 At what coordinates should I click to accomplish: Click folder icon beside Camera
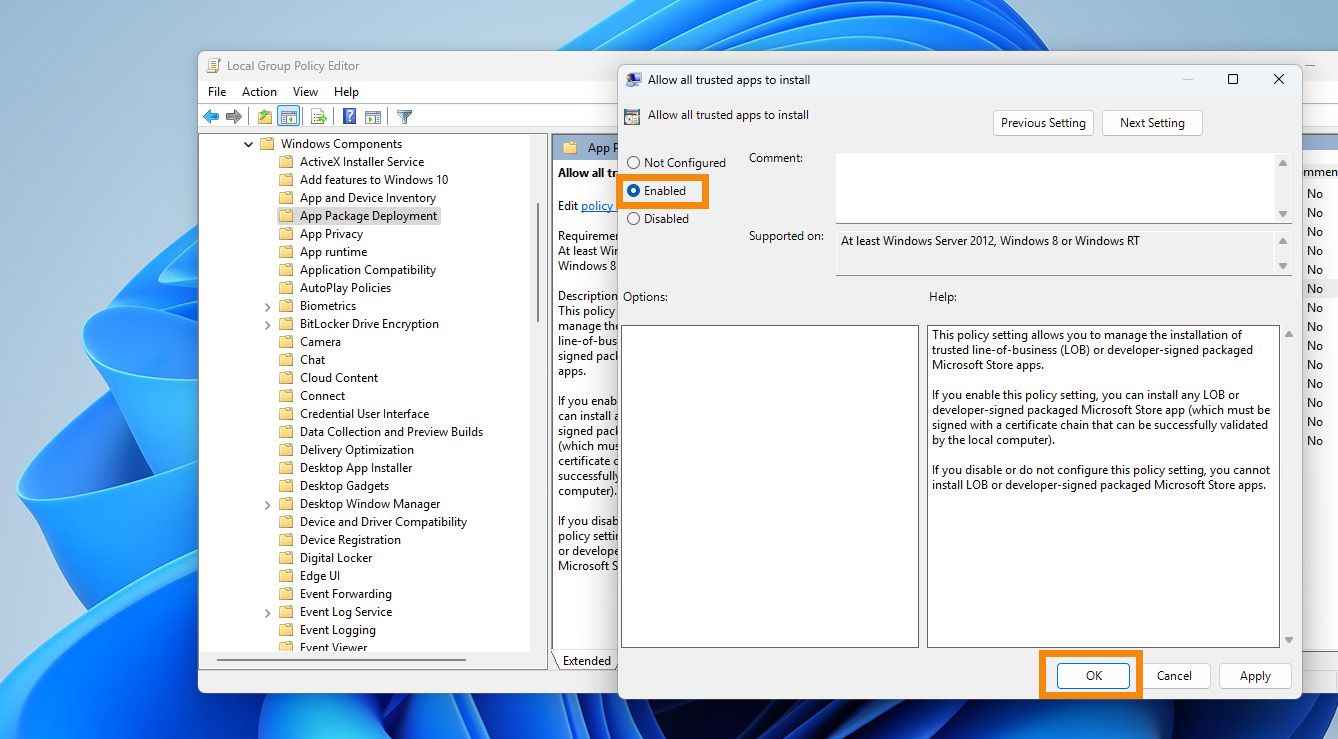point(286,342)
